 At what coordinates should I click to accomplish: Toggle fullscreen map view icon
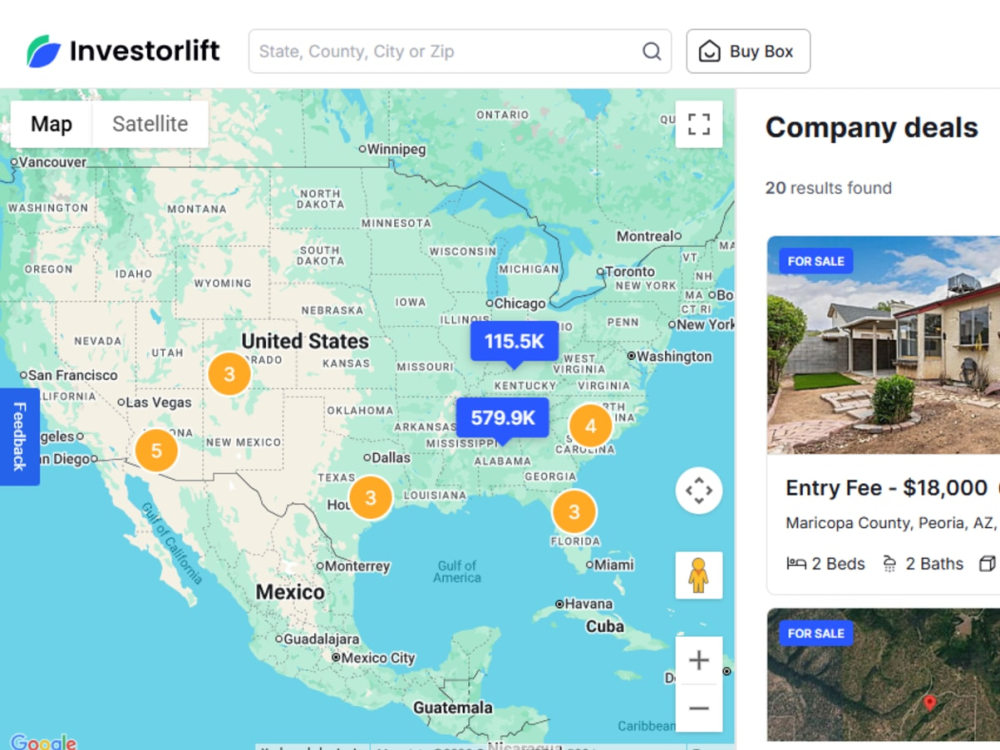click(x=699, y=124)
